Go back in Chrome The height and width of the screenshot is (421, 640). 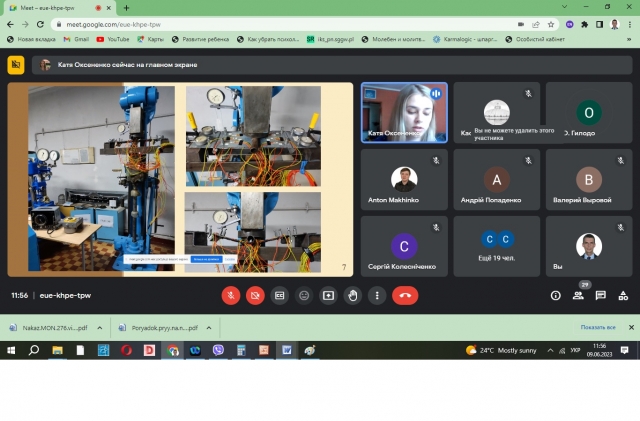tap(10, 25)
